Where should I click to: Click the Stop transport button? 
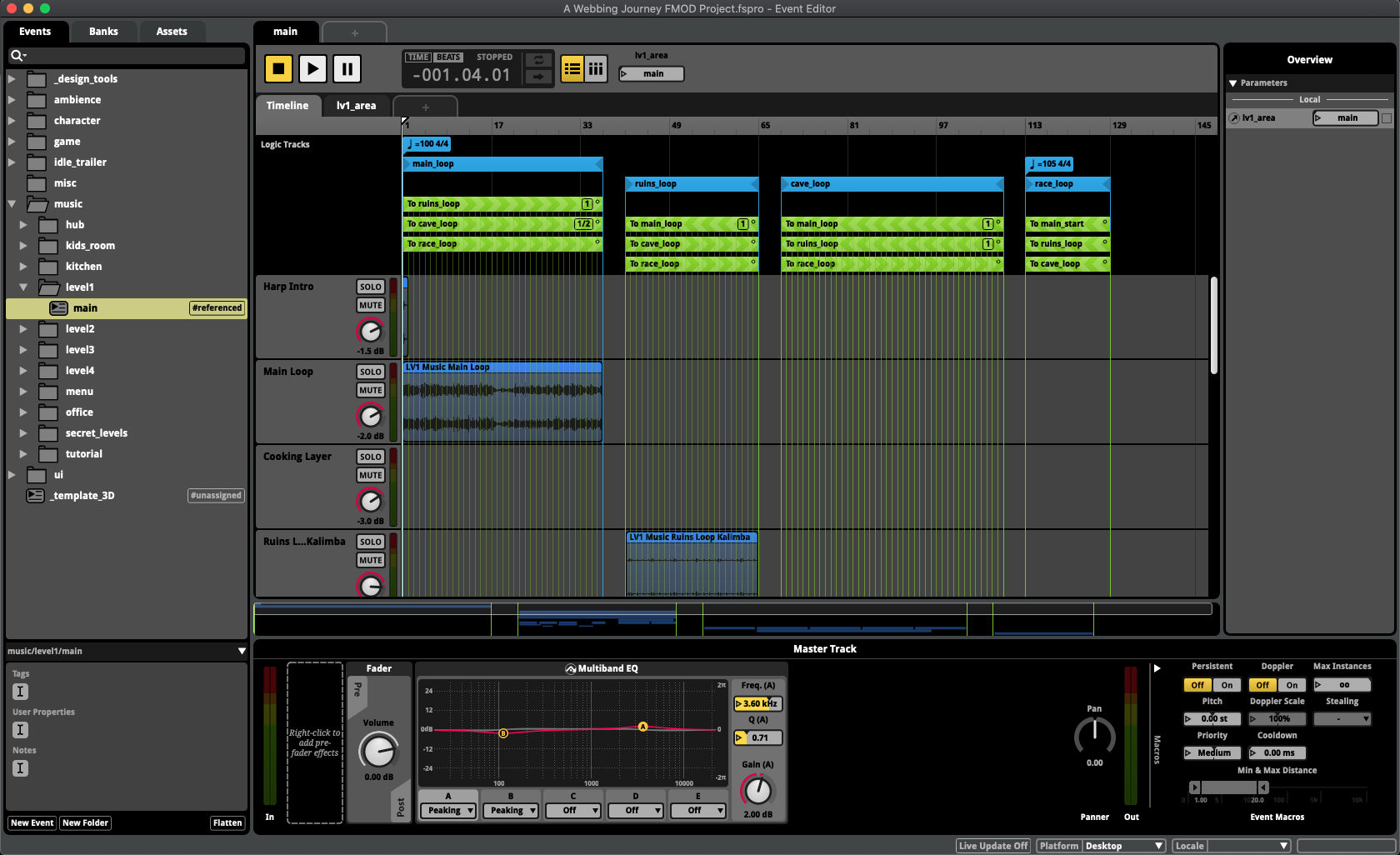pyautogui.click(x=278, y=68)
